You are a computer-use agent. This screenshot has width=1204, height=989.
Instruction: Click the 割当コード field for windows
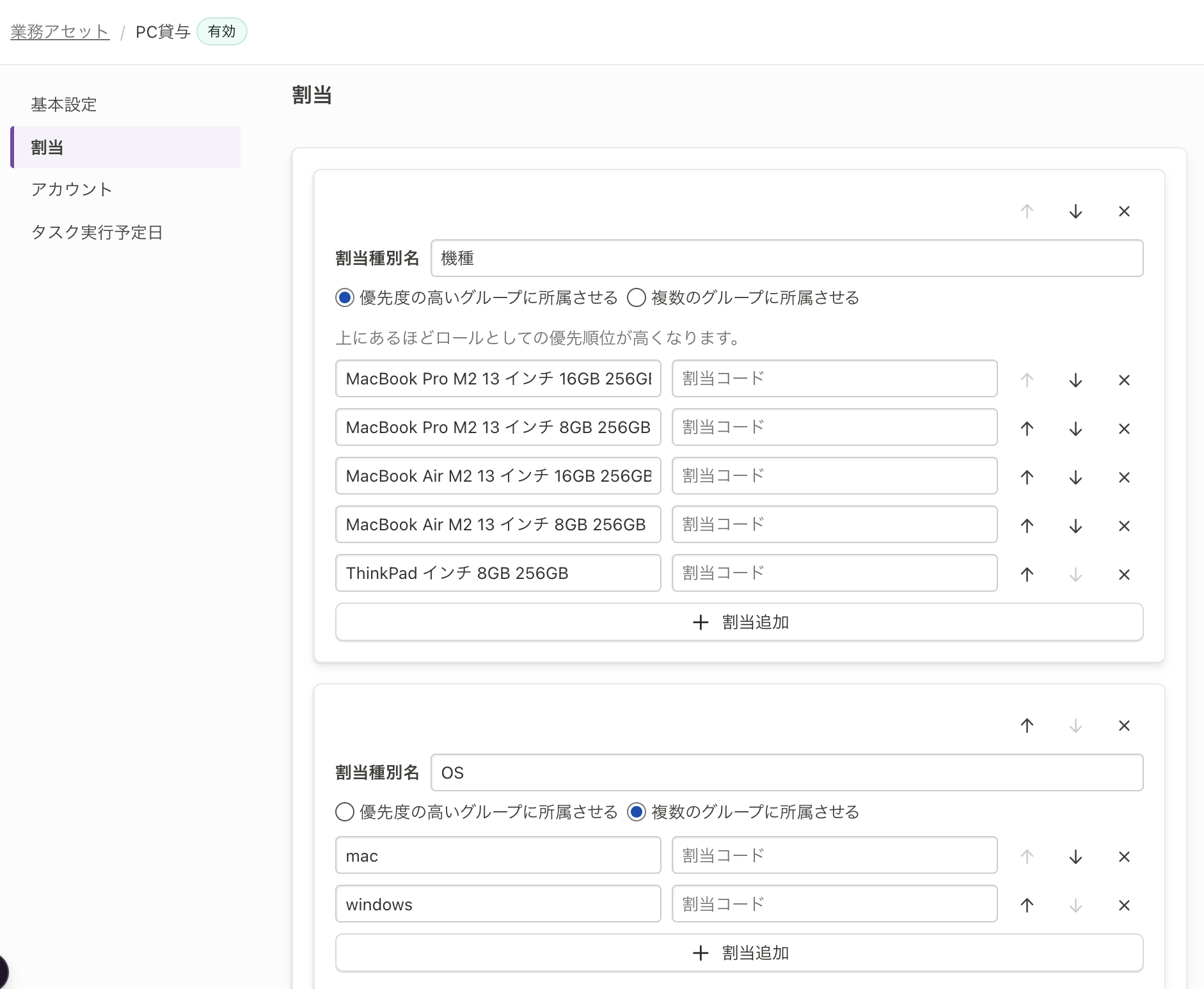[834, 904]
